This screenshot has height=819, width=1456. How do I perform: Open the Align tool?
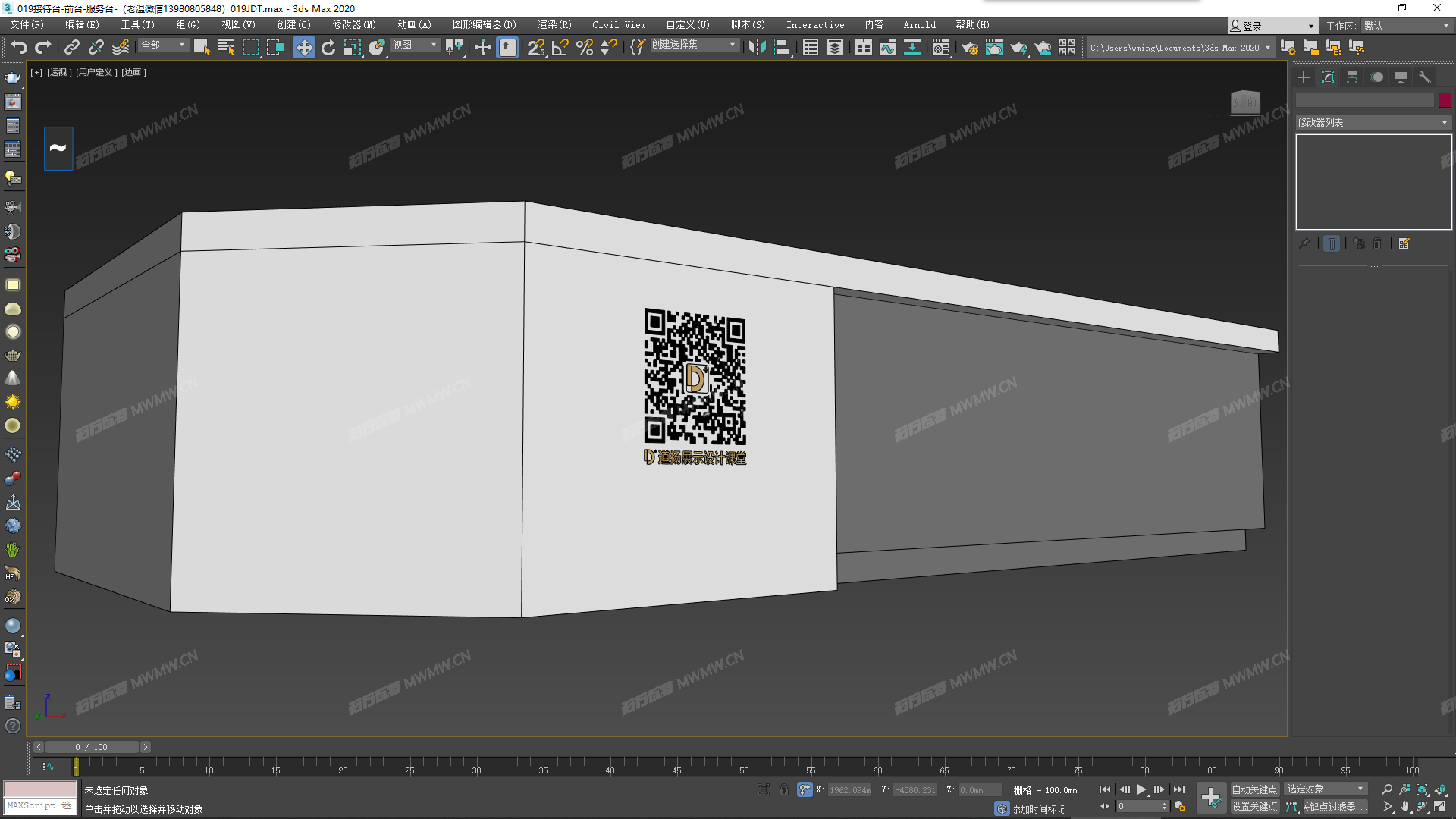click(x=781, y=48)
